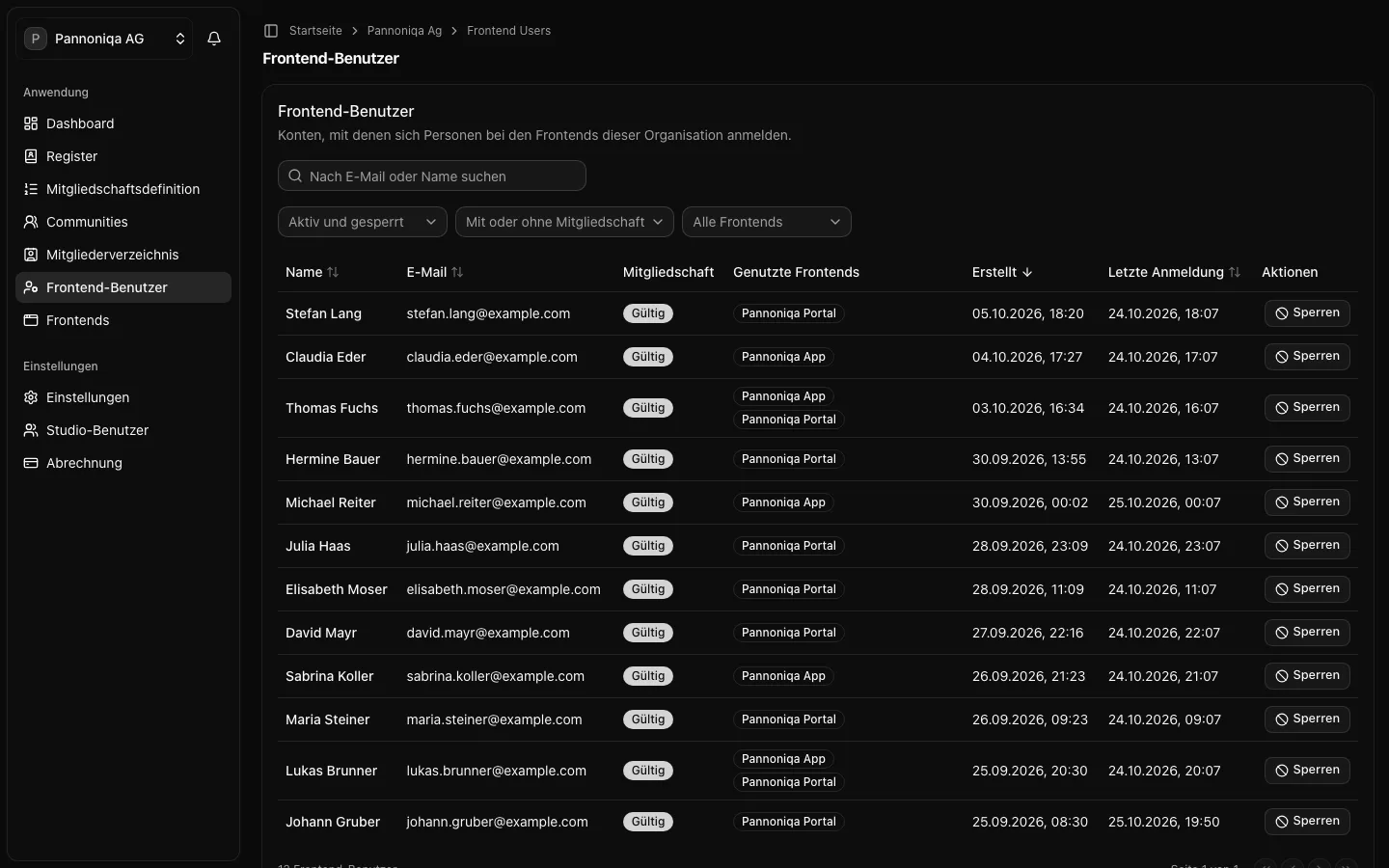This screenshot has height=868, width=1389.
Task: Sort by Letzte Anmeldung column
Action: tap(1175, 272)
